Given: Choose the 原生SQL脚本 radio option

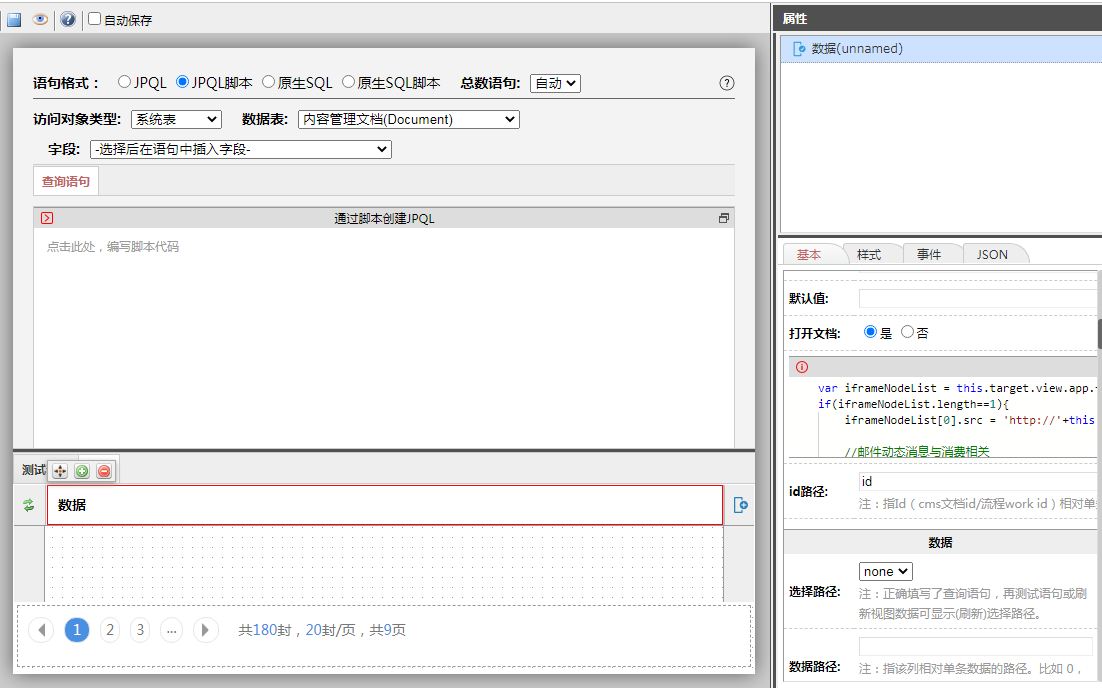Looking at the screenshot, I should point(348,82).
